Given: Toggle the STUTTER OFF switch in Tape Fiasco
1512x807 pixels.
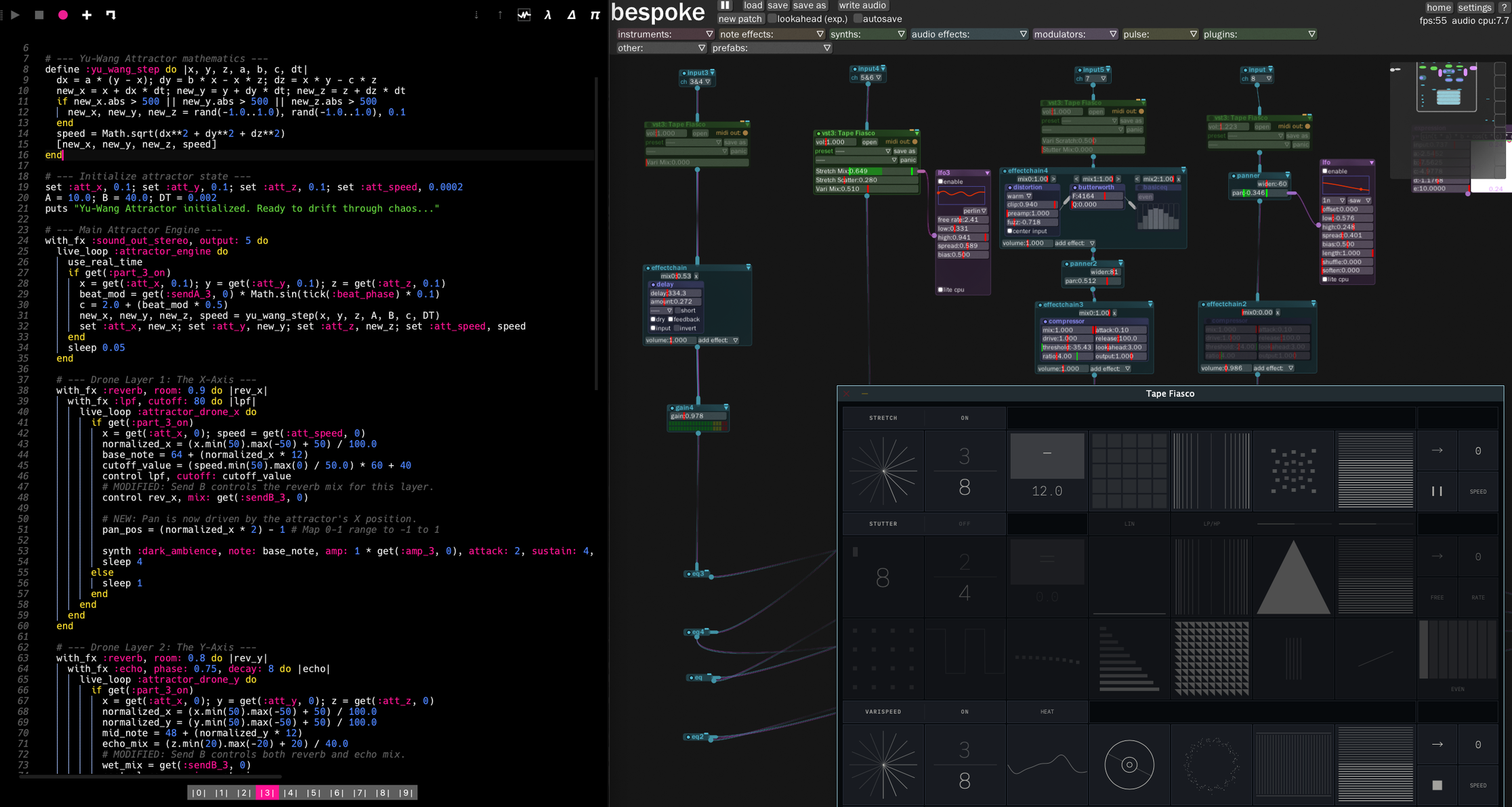Looking at the screenshot, I should click(965, 523).
